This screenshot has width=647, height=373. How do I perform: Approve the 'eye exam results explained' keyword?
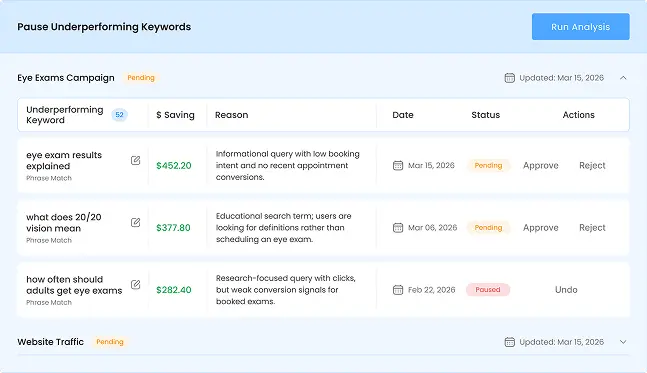541,165
